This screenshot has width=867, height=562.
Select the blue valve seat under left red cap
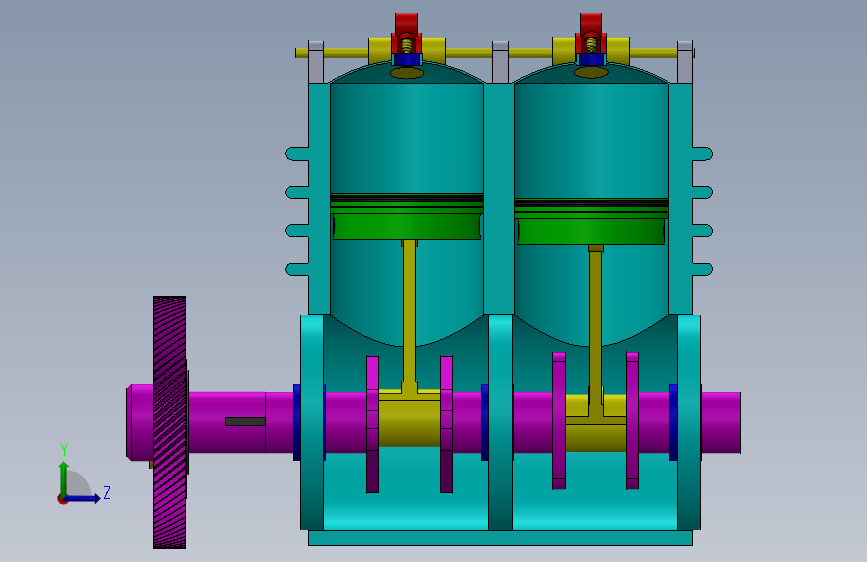click(x=406, y=59)
